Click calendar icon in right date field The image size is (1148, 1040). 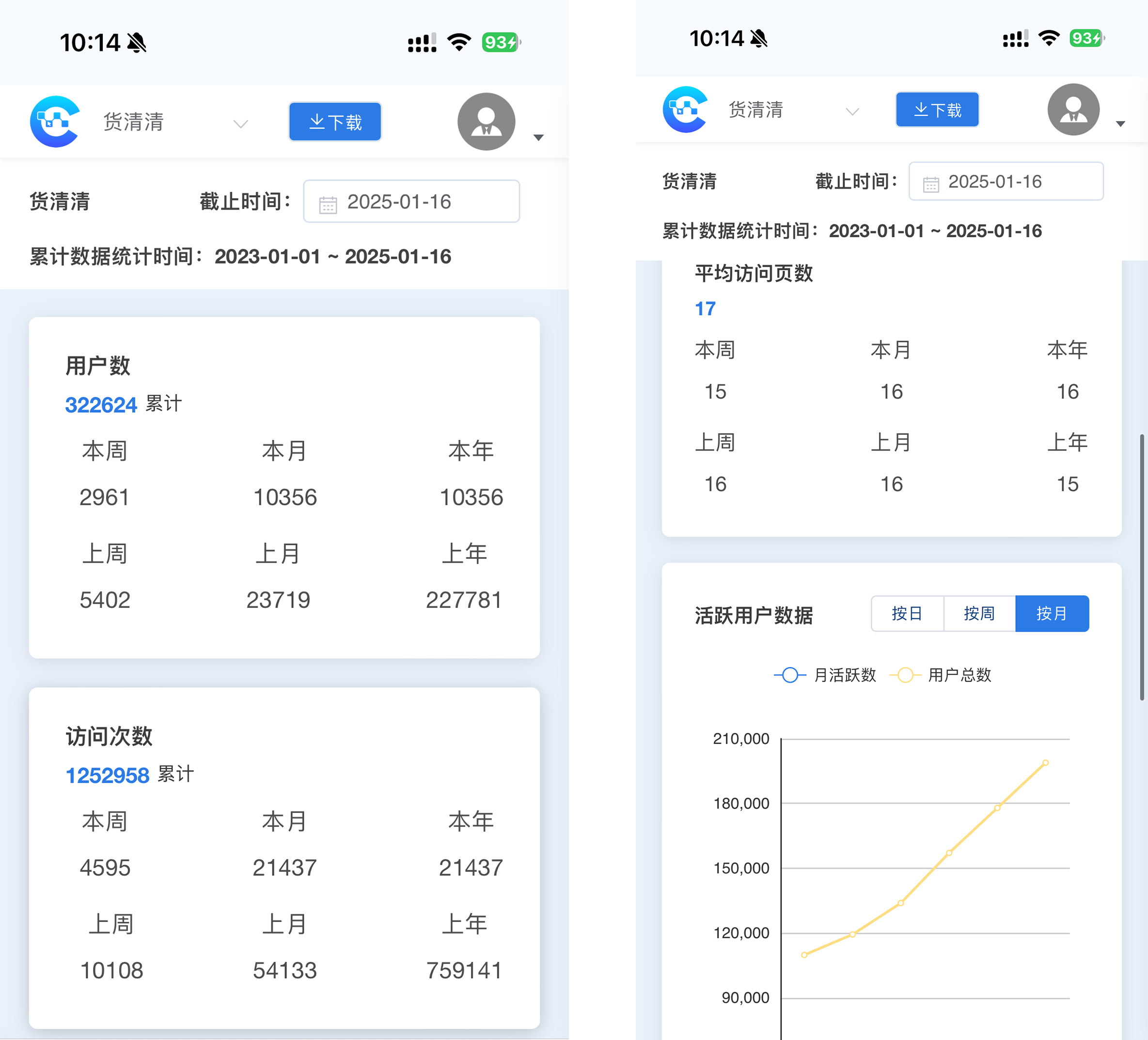930,184
